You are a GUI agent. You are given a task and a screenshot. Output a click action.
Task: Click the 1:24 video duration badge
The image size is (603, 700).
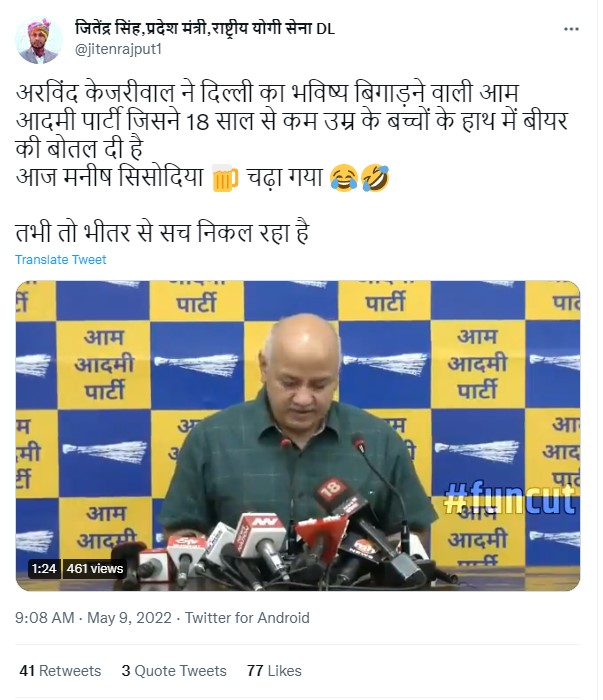click(x=44, y=569)
